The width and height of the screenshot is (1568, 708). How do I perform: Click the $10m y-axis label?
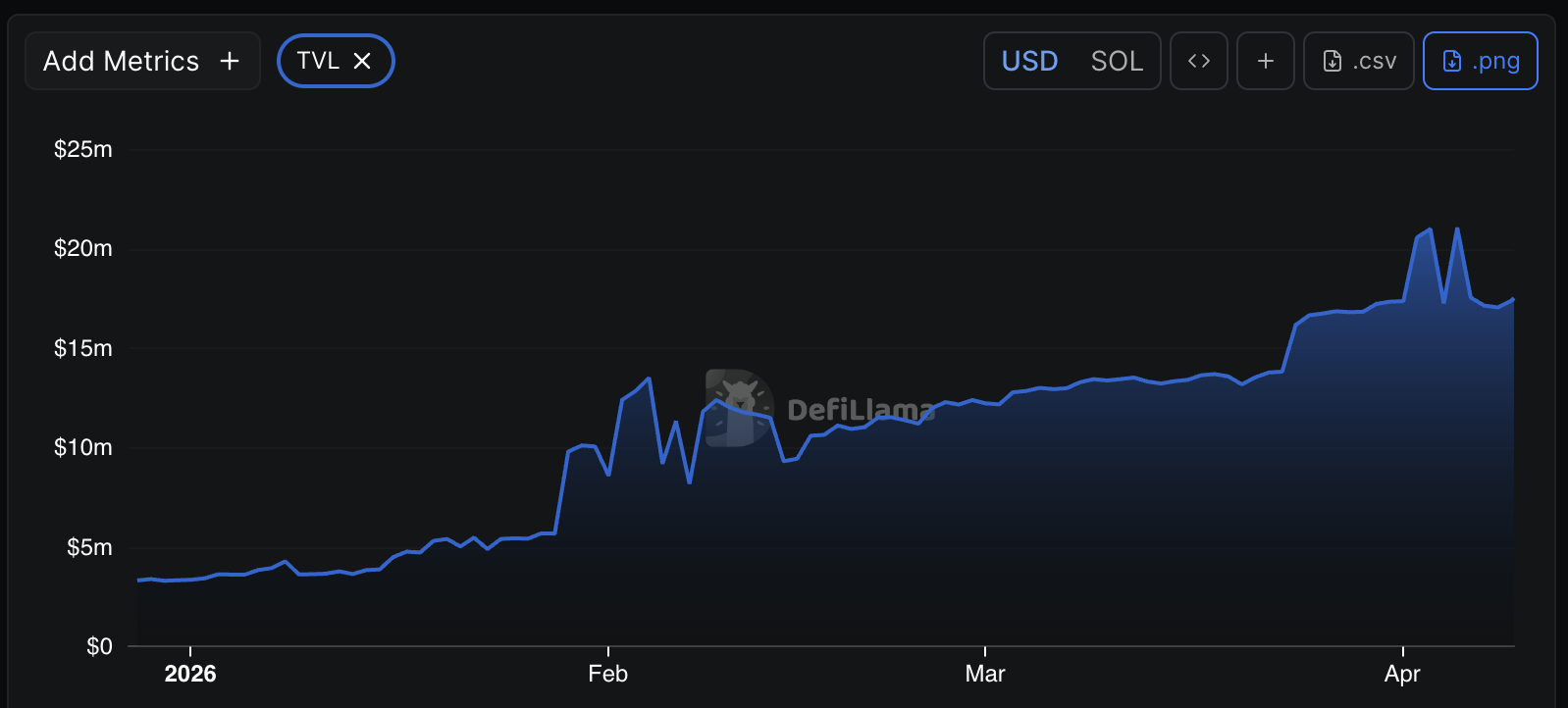[83, 447]
